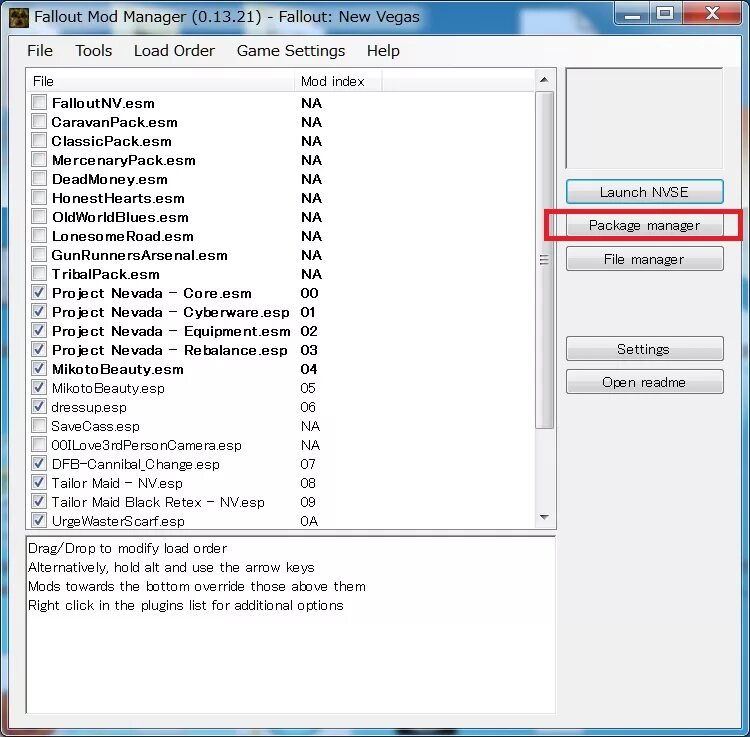Check the MercenaryPack.esm plugin
This screenshot has height=737, width=750.
[39, 159]
